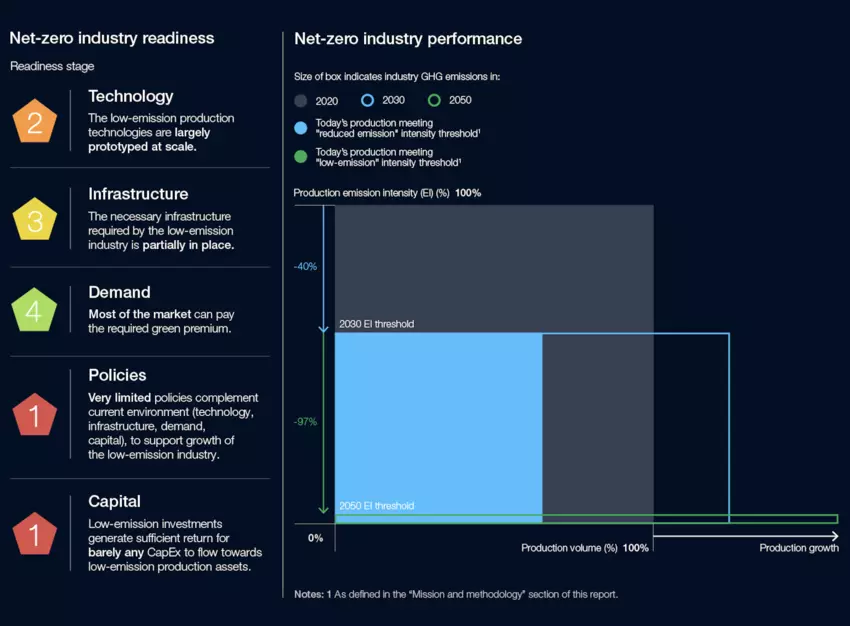The height and width of the screenshot is (626, 850).
Task: Click the green Demand readiness pentagon
Action: [35, 310]
